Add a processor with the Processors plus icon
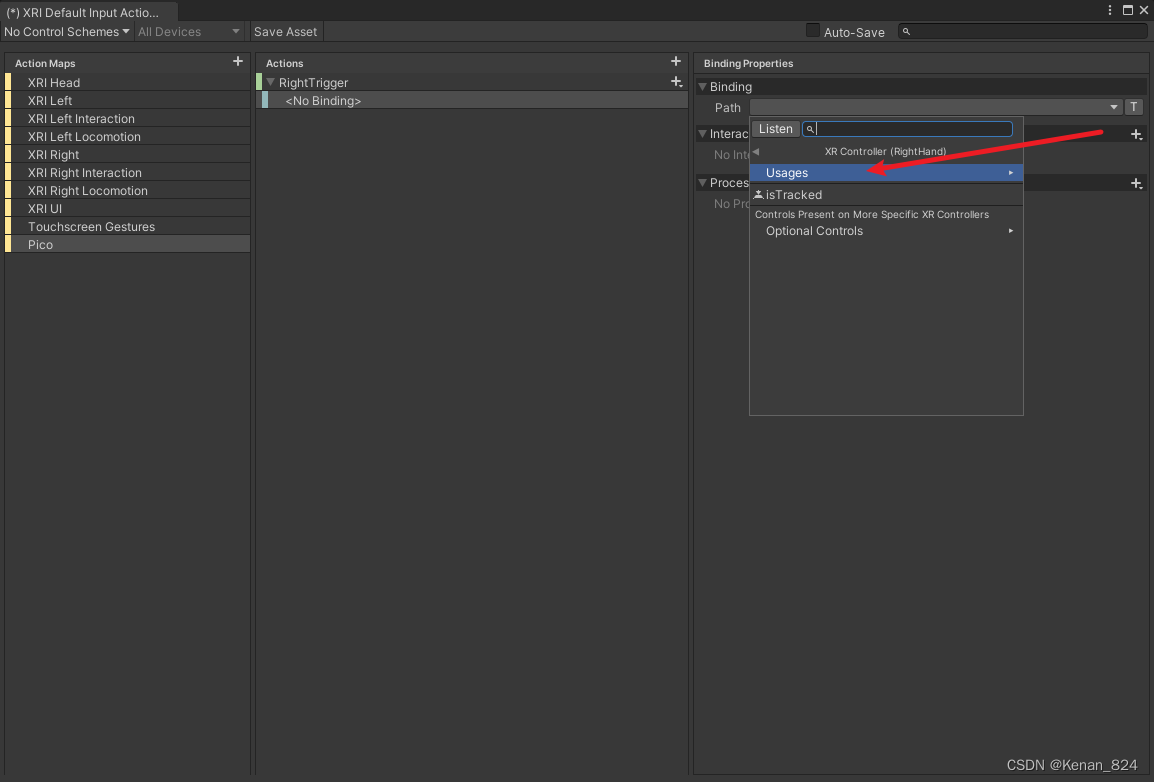The image size is (1154, 782). 1136,183
